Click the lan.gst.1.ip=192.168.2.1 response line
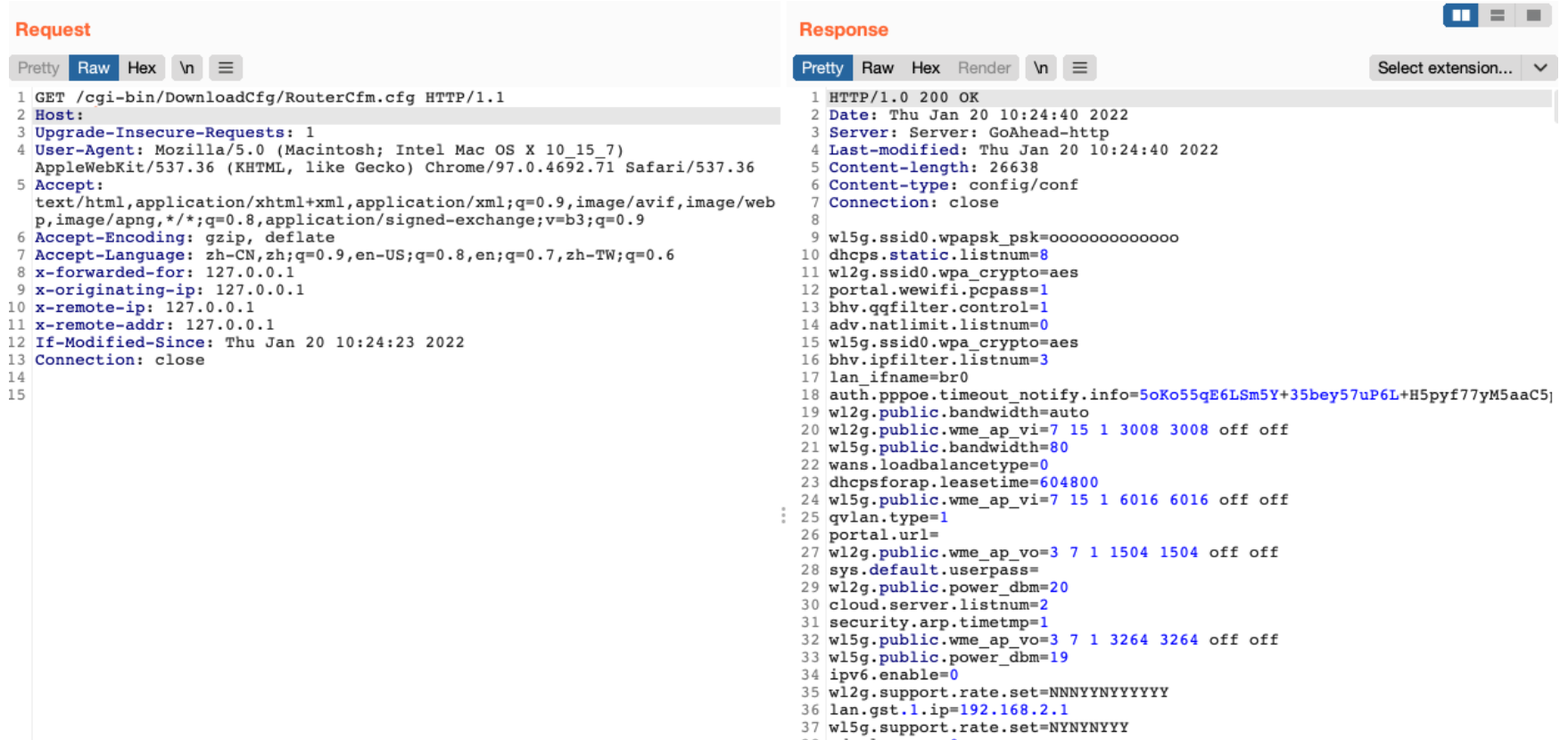The width and height of the screenshot is (1568, 740). (947, 710)
